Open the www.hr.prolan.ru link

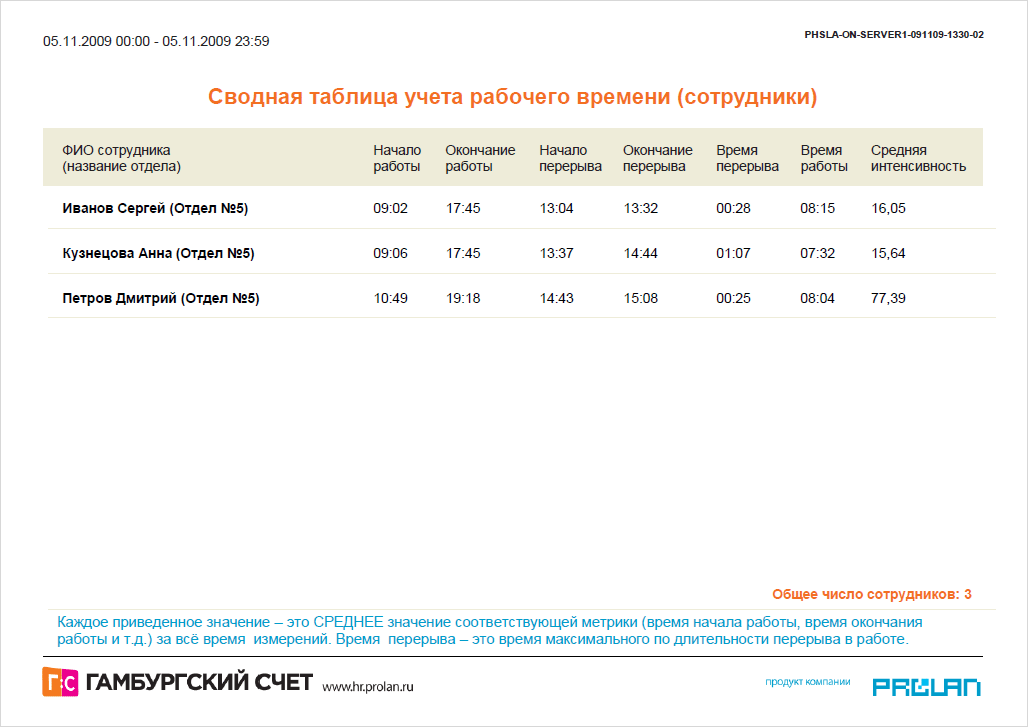click(368, 687)
